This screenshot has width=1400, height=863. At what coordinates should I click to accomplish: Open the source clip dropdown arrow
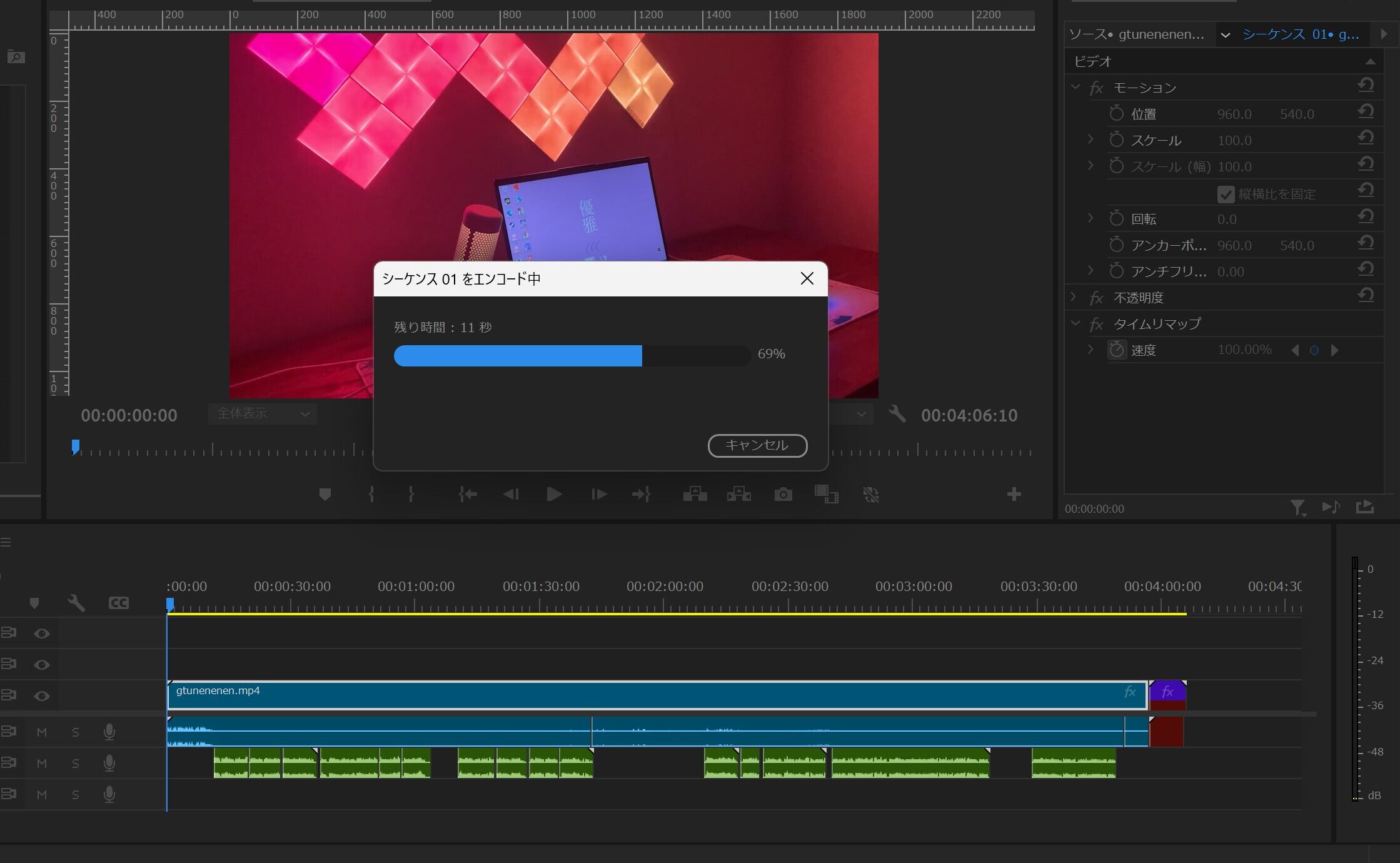click(1226, 35)
